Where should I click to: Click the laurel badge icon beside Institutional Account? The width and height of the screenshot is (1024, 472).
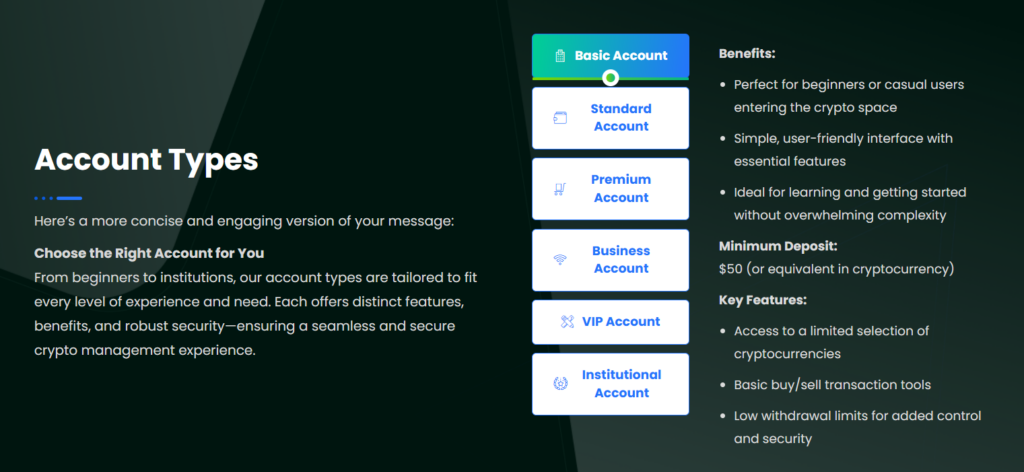(560, 384)
